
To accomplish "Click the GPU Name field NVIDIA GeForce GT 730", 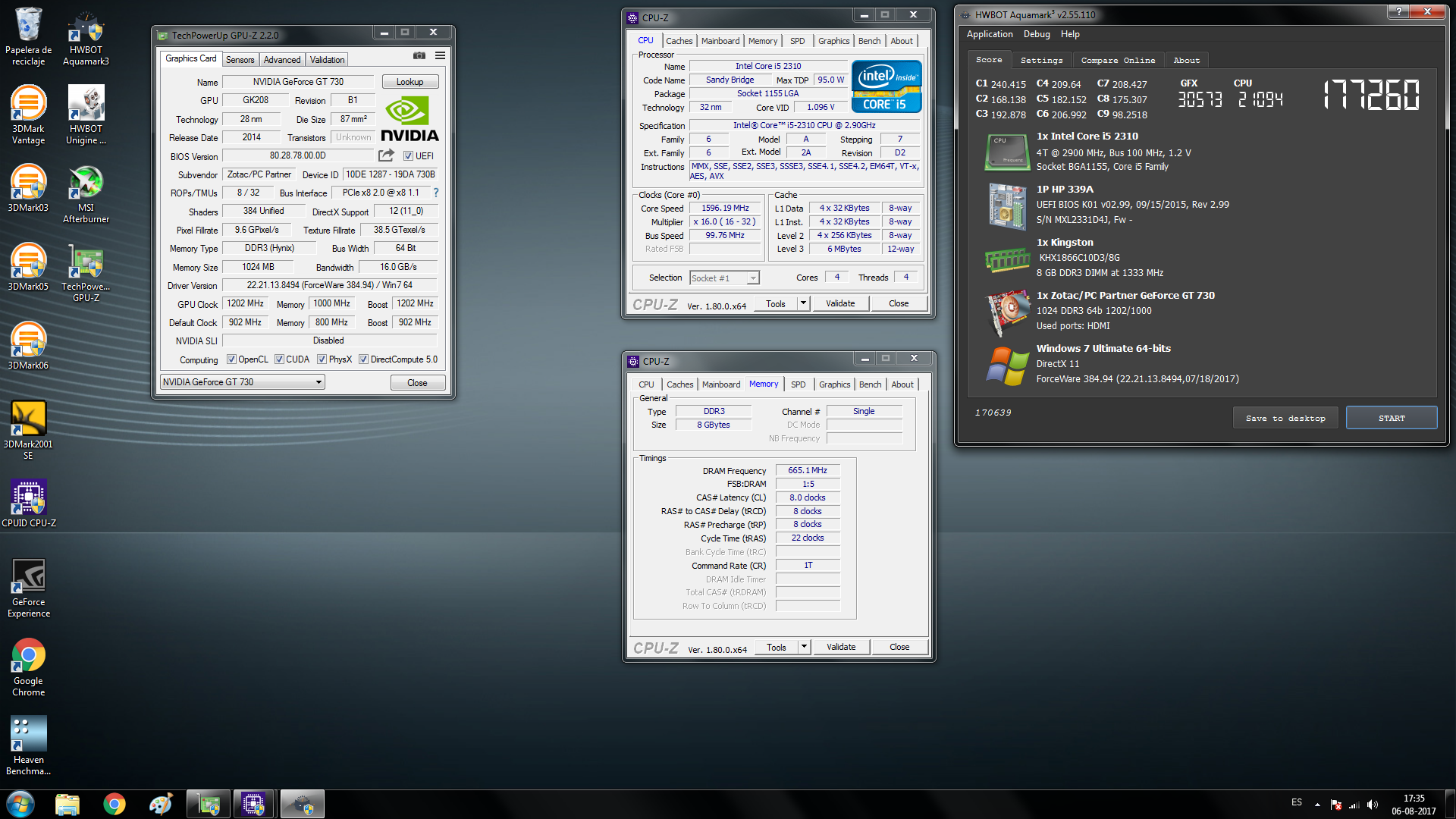I will [x=298, y=82].
